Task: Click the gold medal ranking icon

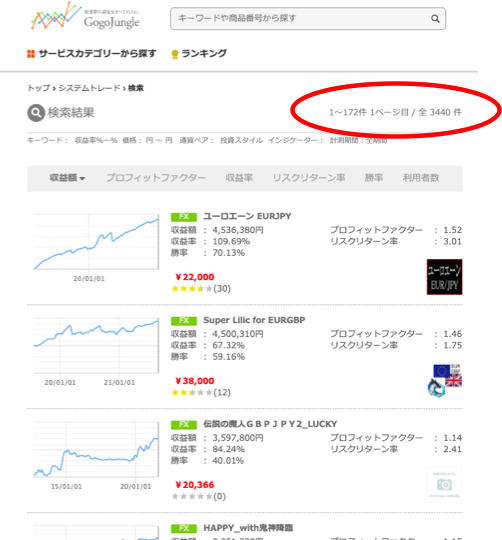Action: 175,54
